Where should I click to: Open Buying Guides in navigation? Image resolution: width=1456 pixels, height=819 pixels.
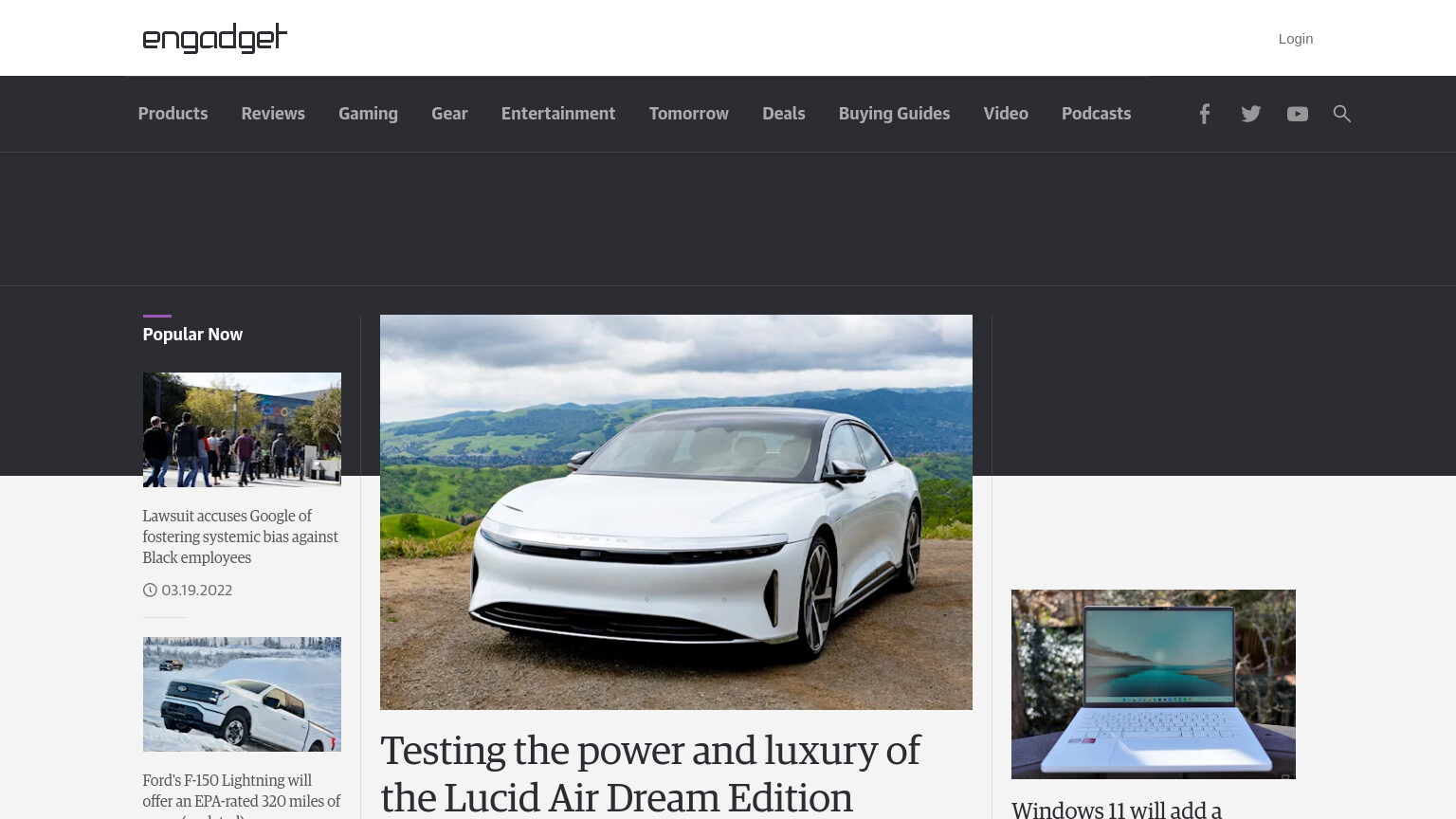(x=894, y=114)
